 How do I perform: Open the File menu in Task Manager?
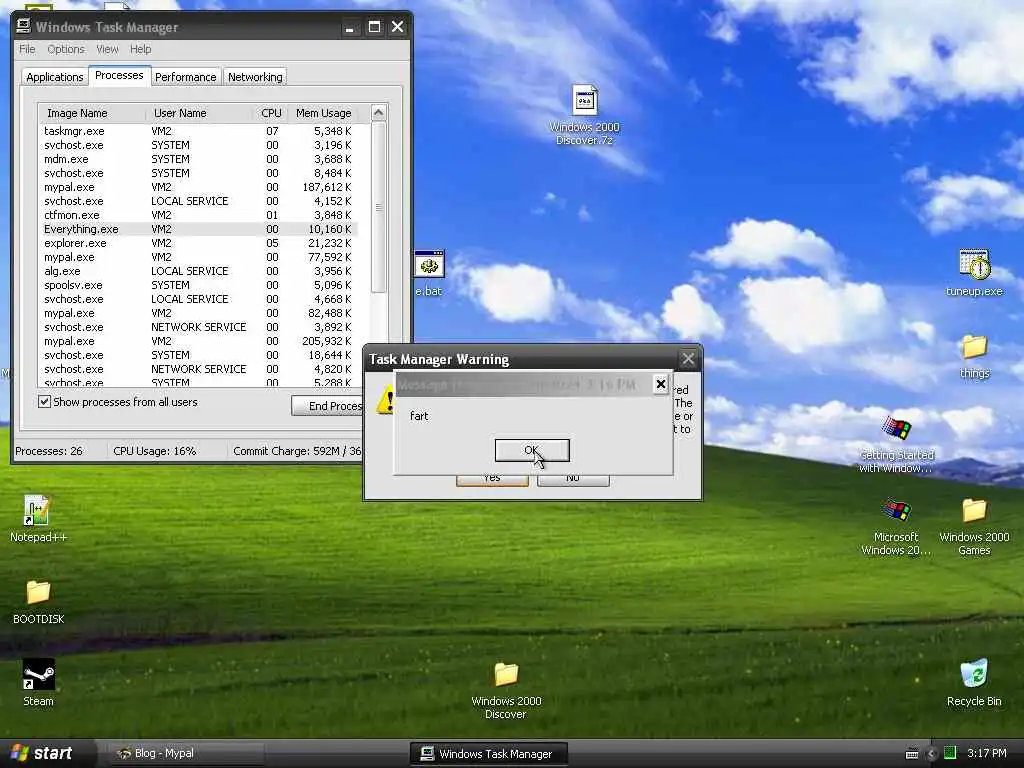point(27,49)
